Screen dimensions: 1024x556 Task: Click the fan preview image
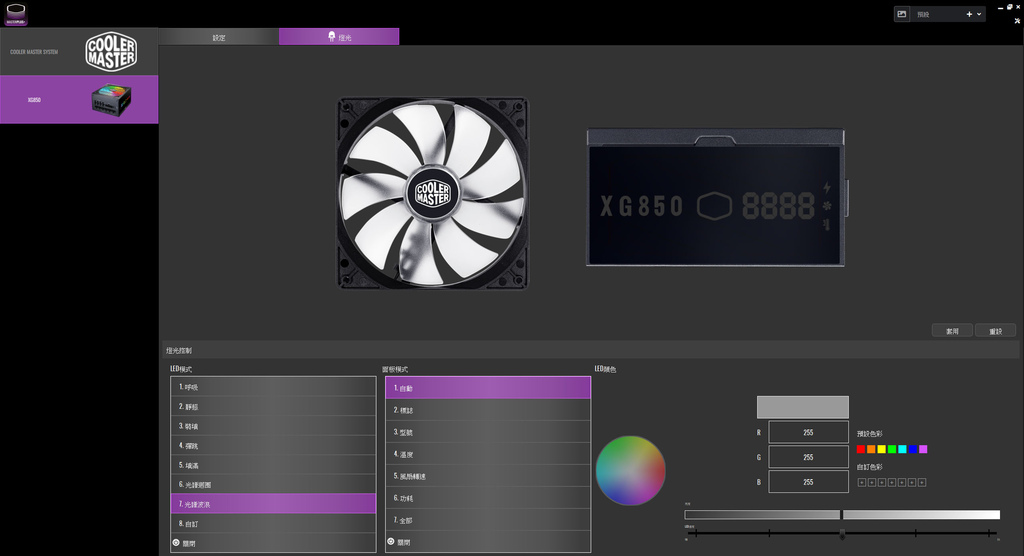(432, 193)
